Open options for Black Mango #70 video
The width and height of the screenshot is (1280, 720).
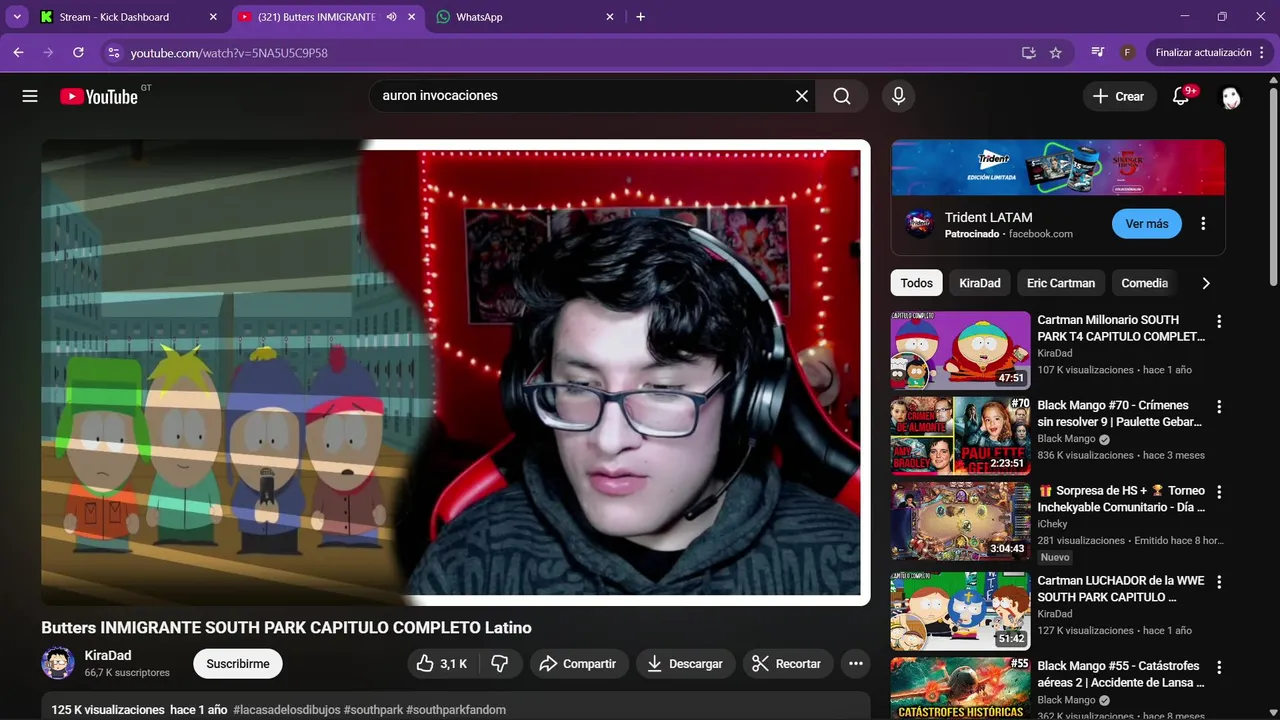[x=1218, y=407]
